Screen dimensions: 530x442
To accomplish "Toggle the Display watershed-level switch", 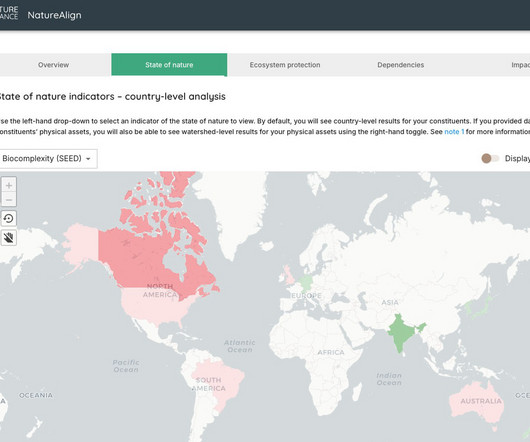I will [x=490, y=158].
